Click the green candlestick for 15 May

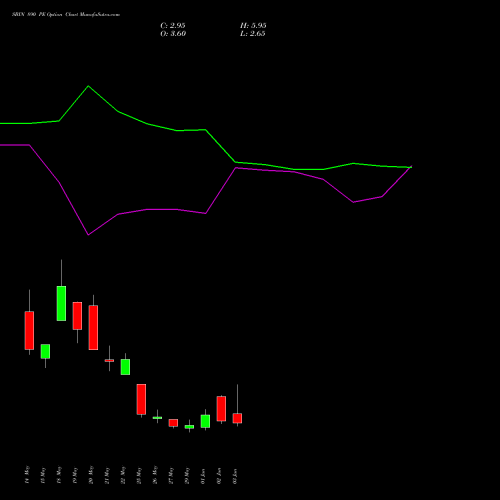click(x=45, y=351)
